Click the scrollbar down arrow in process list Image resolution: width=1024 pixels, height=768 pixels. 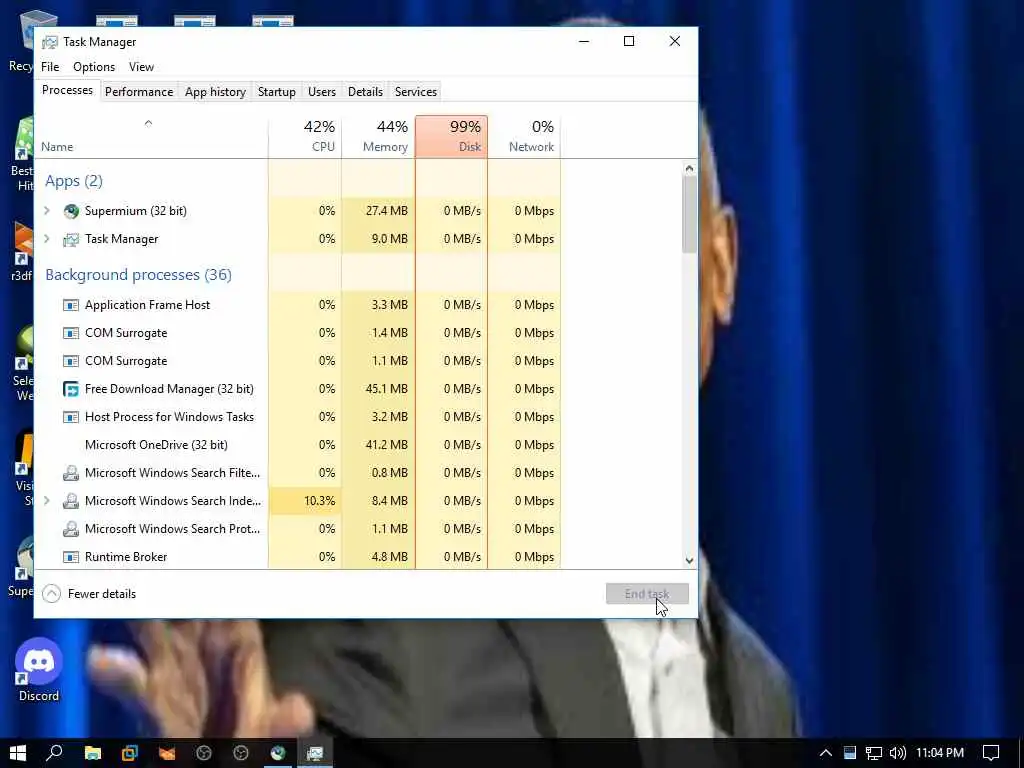689,560
